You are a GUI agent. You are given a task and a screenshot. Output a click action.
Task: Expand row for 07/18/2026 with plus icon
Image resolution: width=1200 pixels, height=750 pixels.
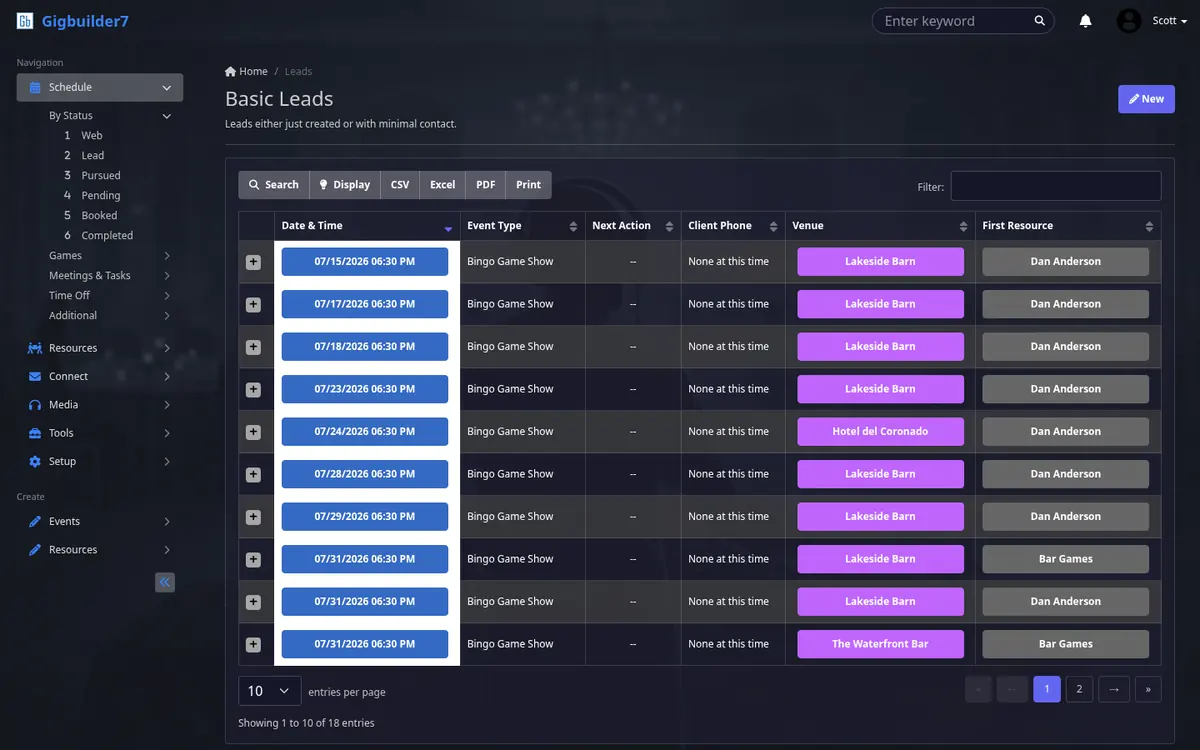pyautogui.click(x=253, y=347)
